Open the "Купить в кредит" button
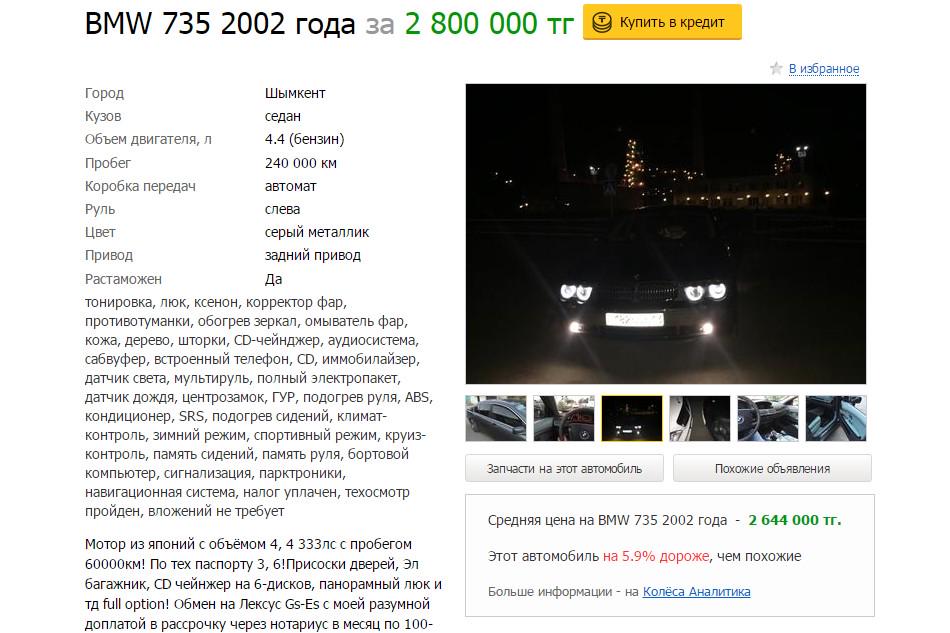Image resolution: width=950 pixels, height=633 pixels. coord(662,22)
